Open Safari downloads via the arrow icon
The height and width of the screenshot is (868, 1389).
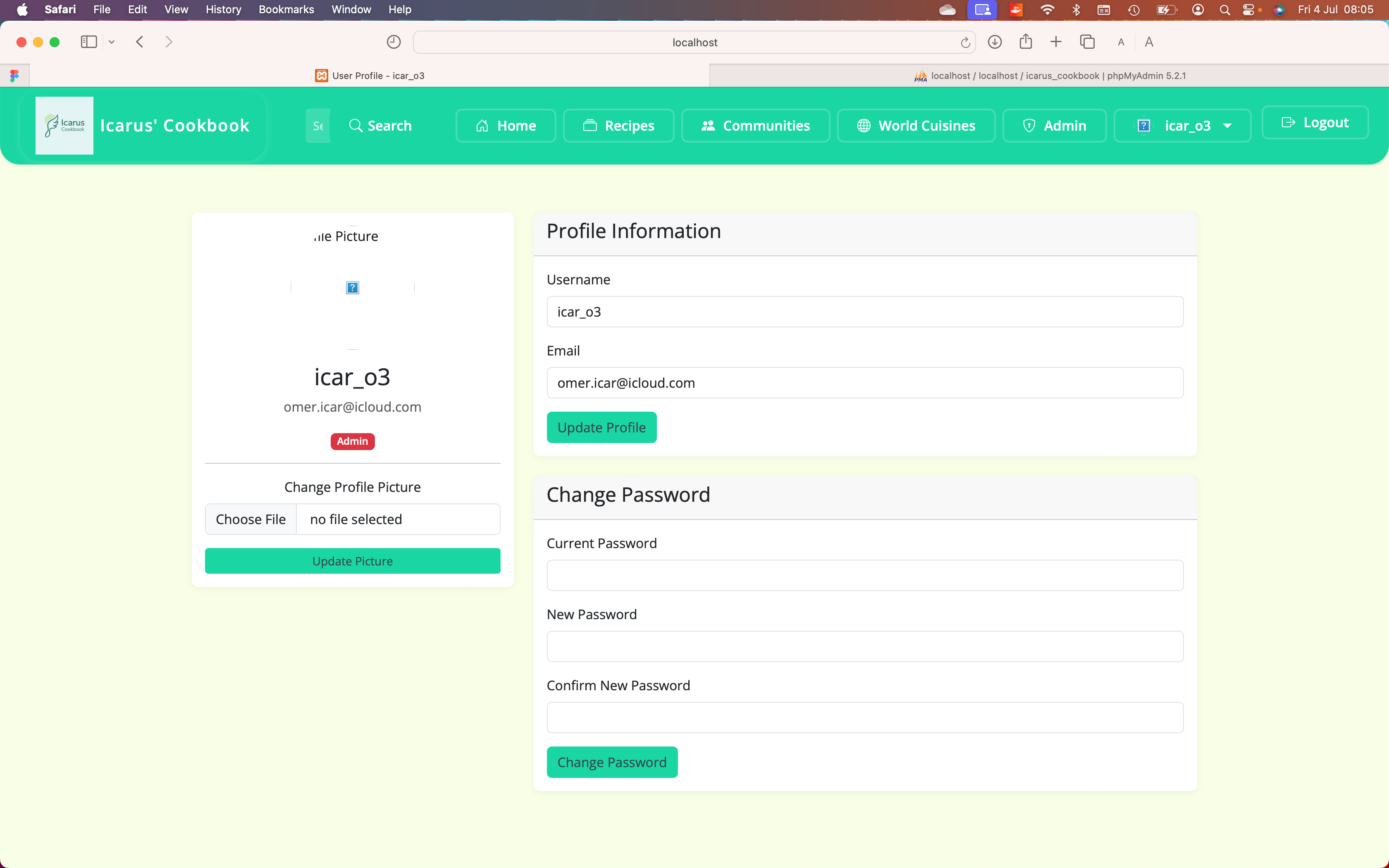click(x=995, y=41)
